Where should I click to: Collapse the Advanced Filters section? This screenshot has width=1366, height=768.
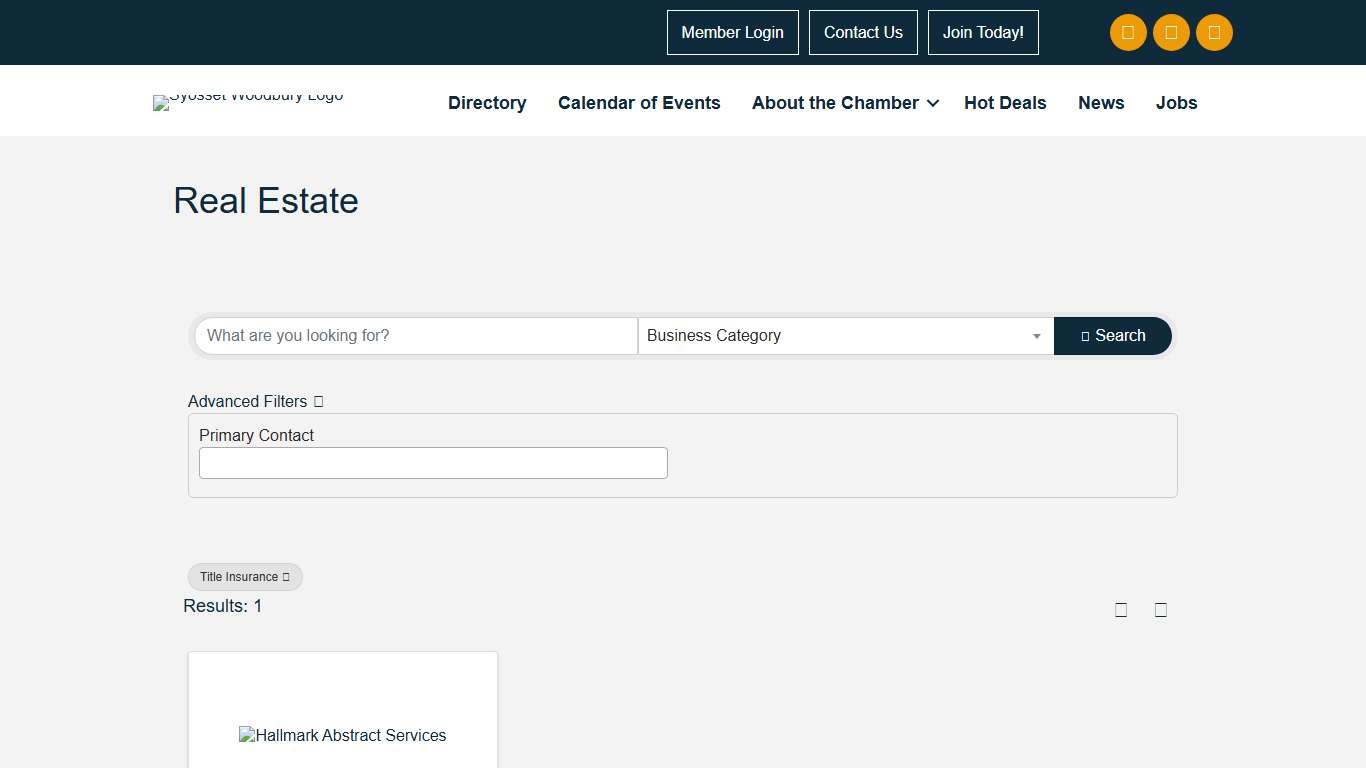256,401
